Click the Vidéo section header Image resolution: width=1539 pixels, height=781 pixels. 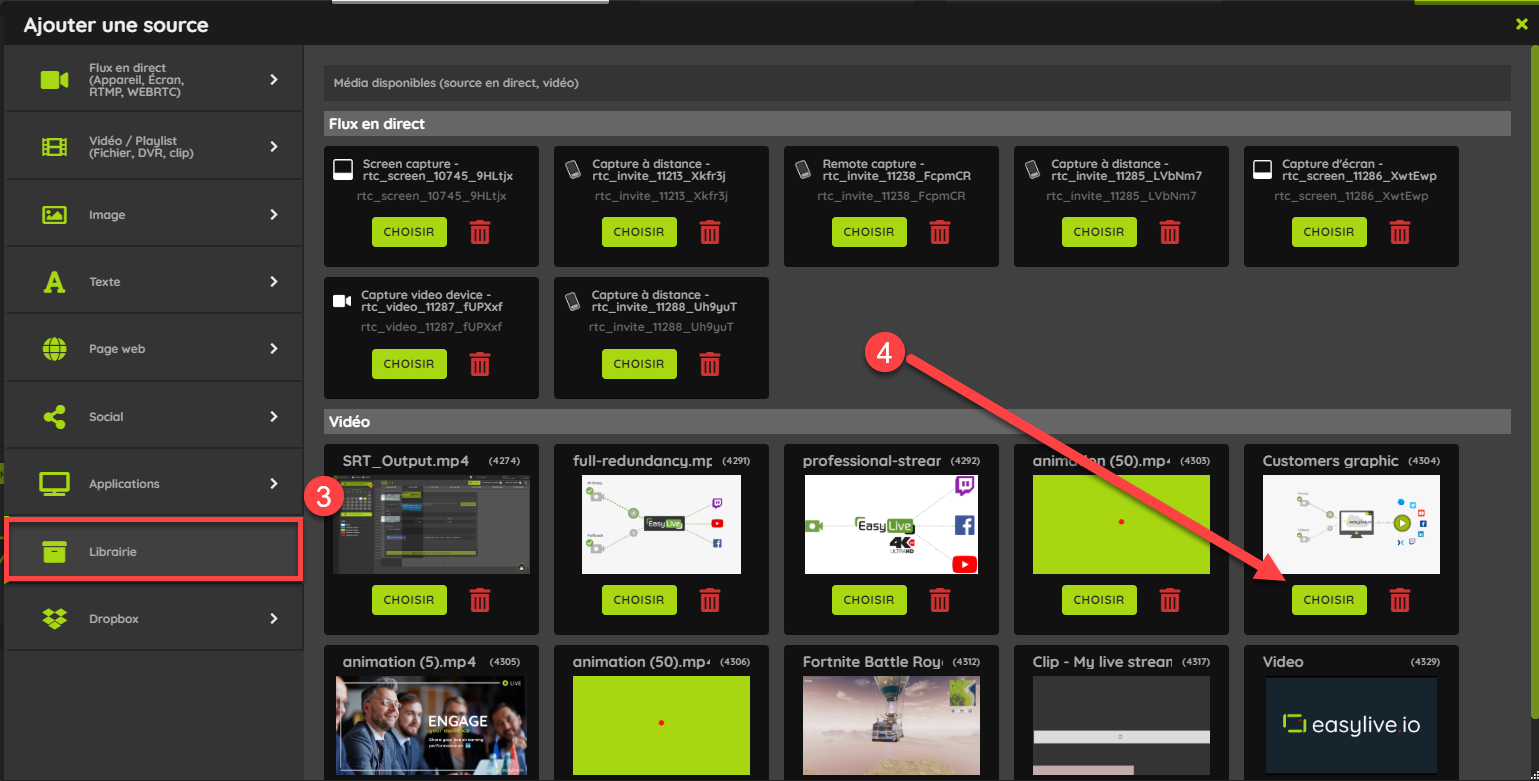(918, 422)
